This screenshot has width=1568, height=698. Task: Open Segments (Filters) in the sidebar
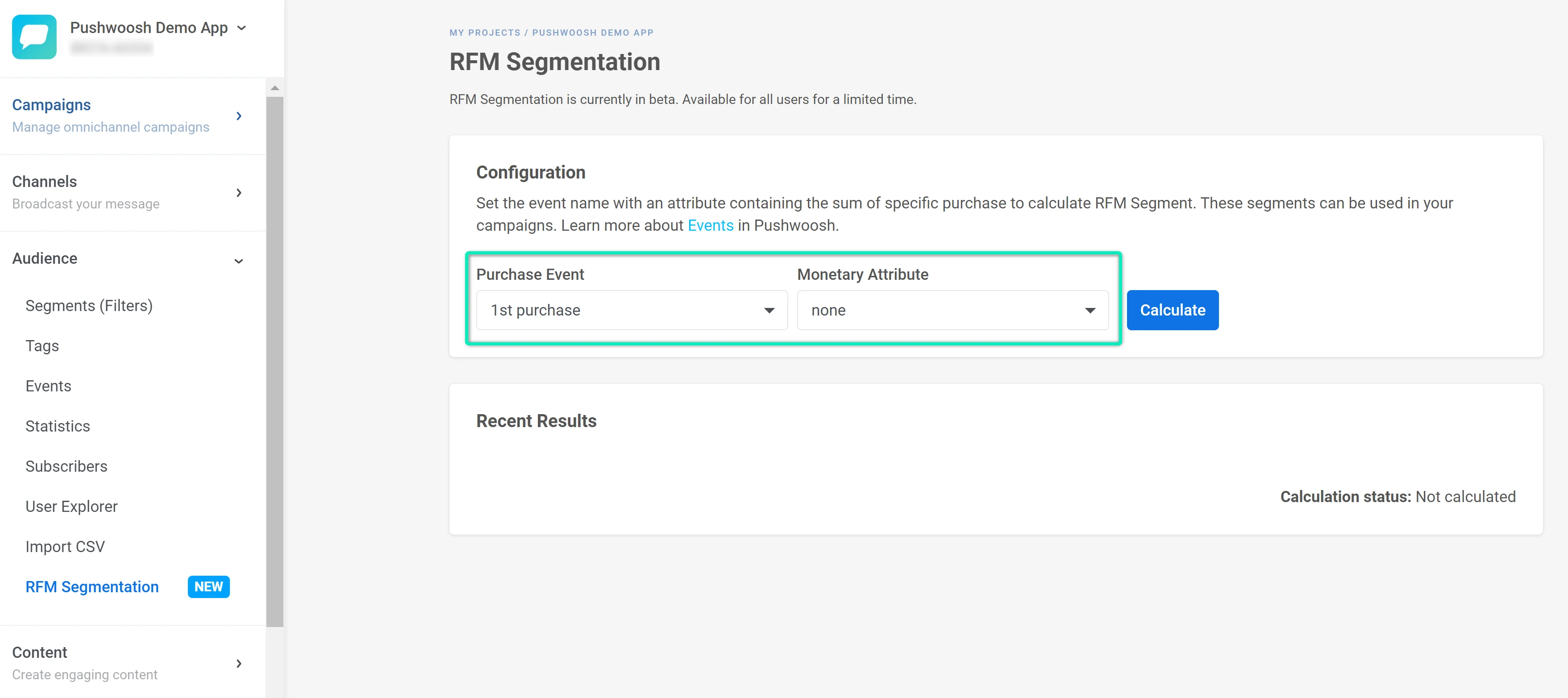tap(89, 306)
